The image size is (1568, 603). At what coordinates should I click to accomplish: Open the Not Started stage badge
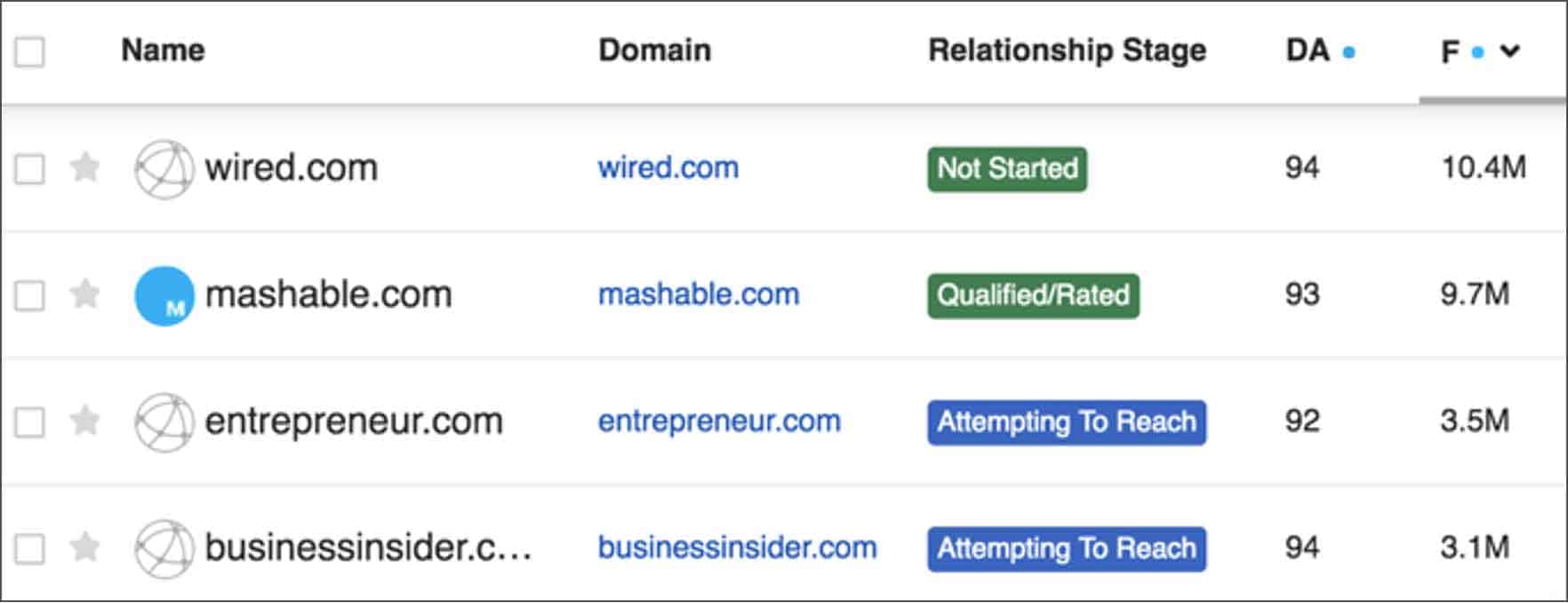(x=1007, y=169)
